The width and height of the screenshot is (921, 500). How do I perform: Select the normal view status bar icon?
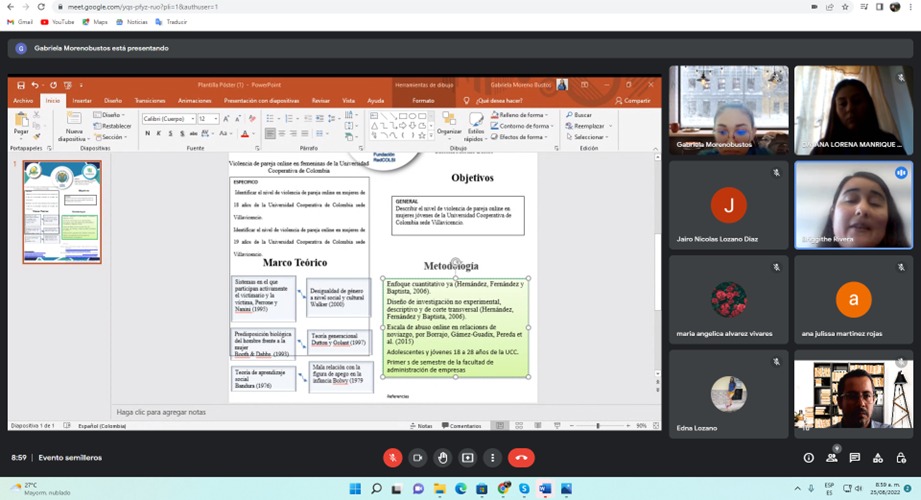pos(500,425)
